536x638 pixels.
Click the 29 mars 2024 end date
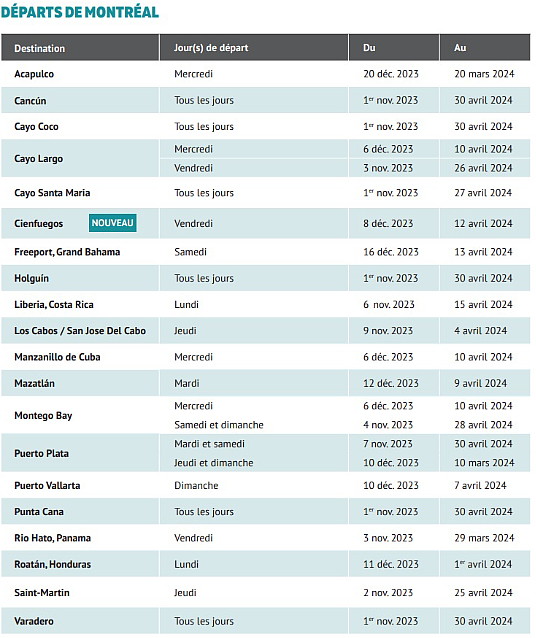pos(484,538)
